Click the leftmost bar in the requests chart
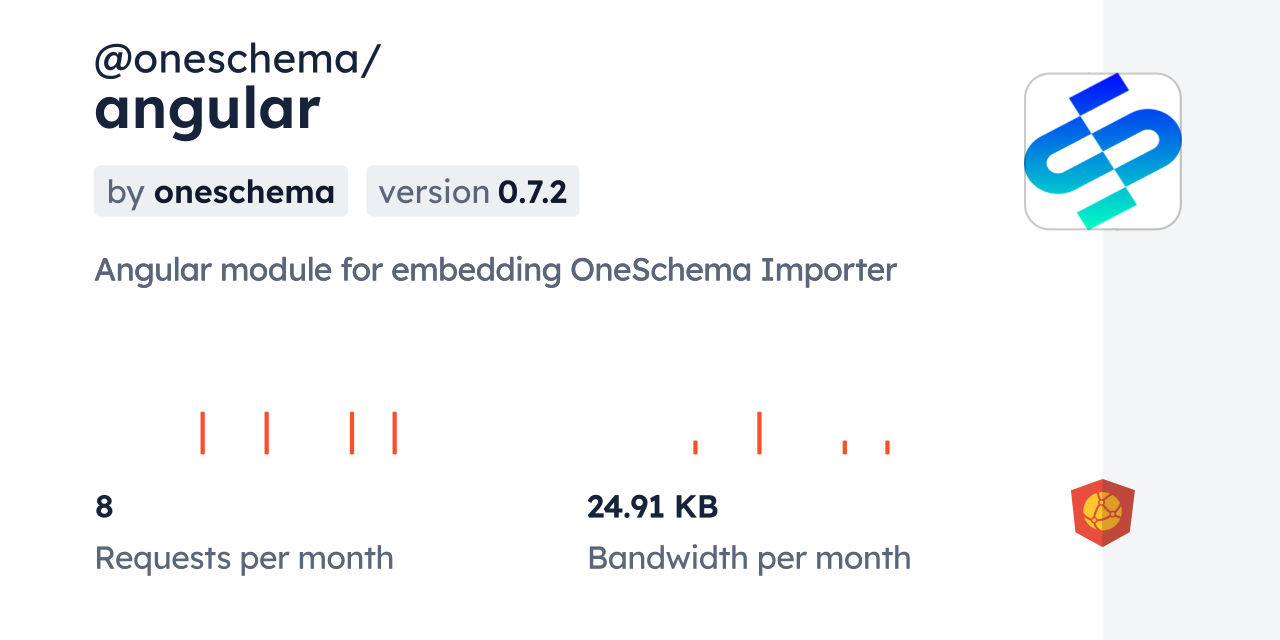 [x=202, y=433]
